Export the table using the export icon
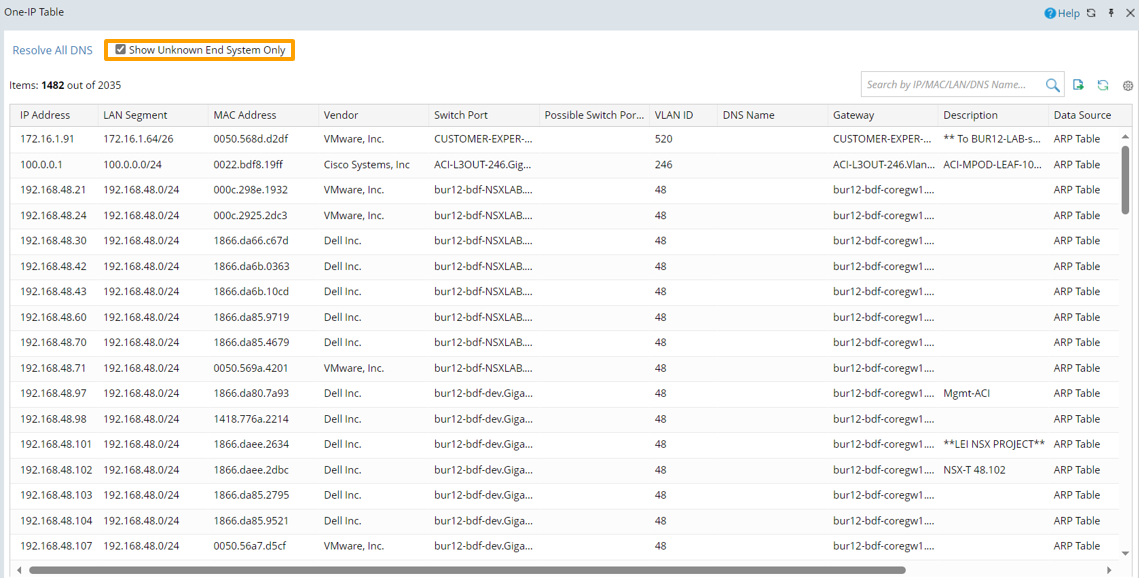Screen dimensions: 1139x579 tap(1078, 85)
